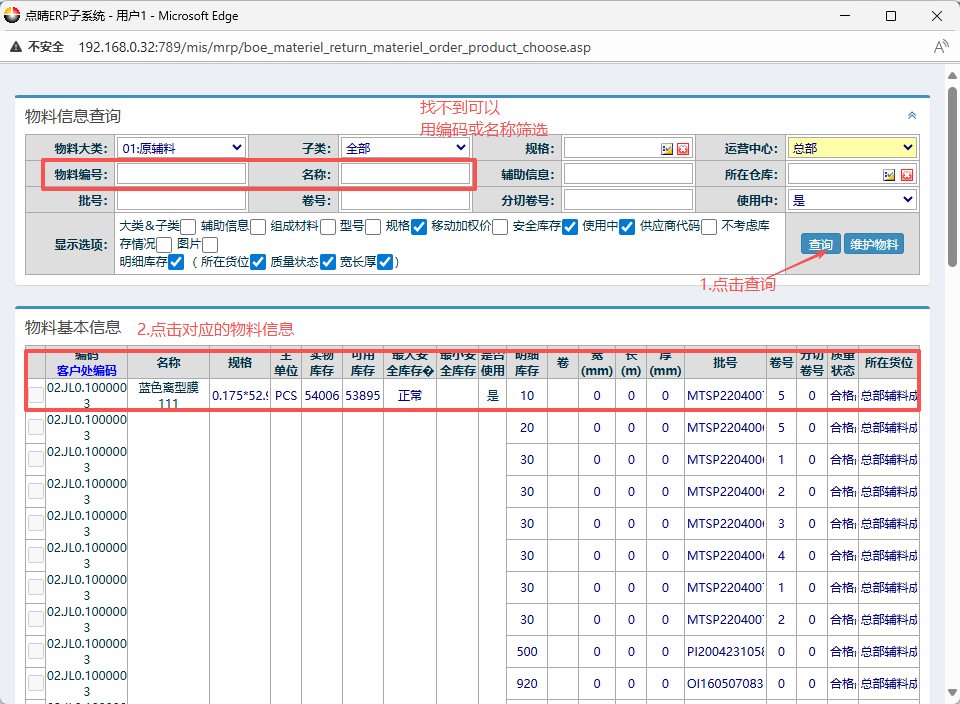960x704 pixels.
Task: Click the 不安全 warning icon in address bar
Action: [17, 47]
